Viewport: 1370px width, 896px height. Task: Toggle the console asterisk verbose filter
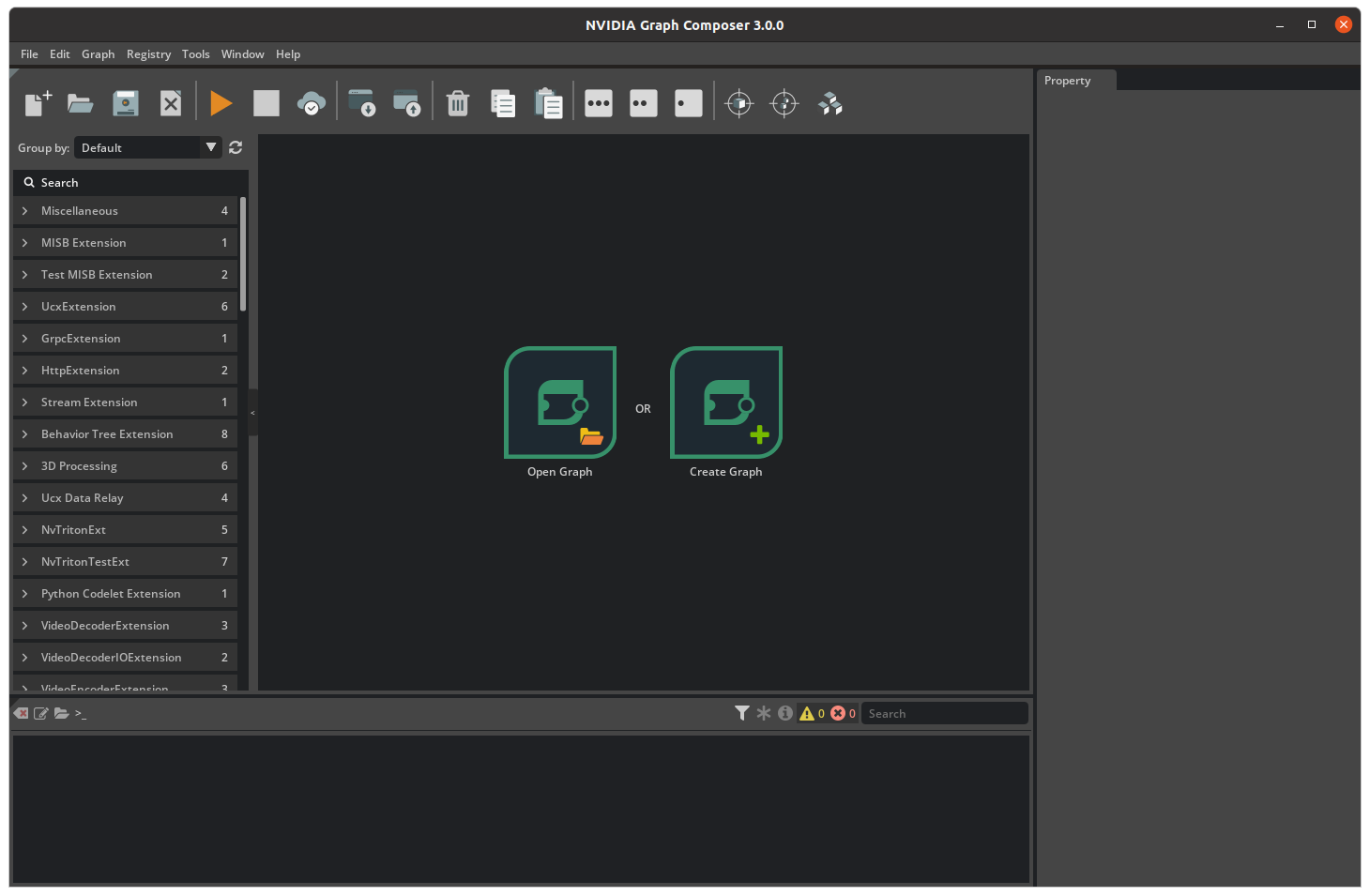(764, 713)
